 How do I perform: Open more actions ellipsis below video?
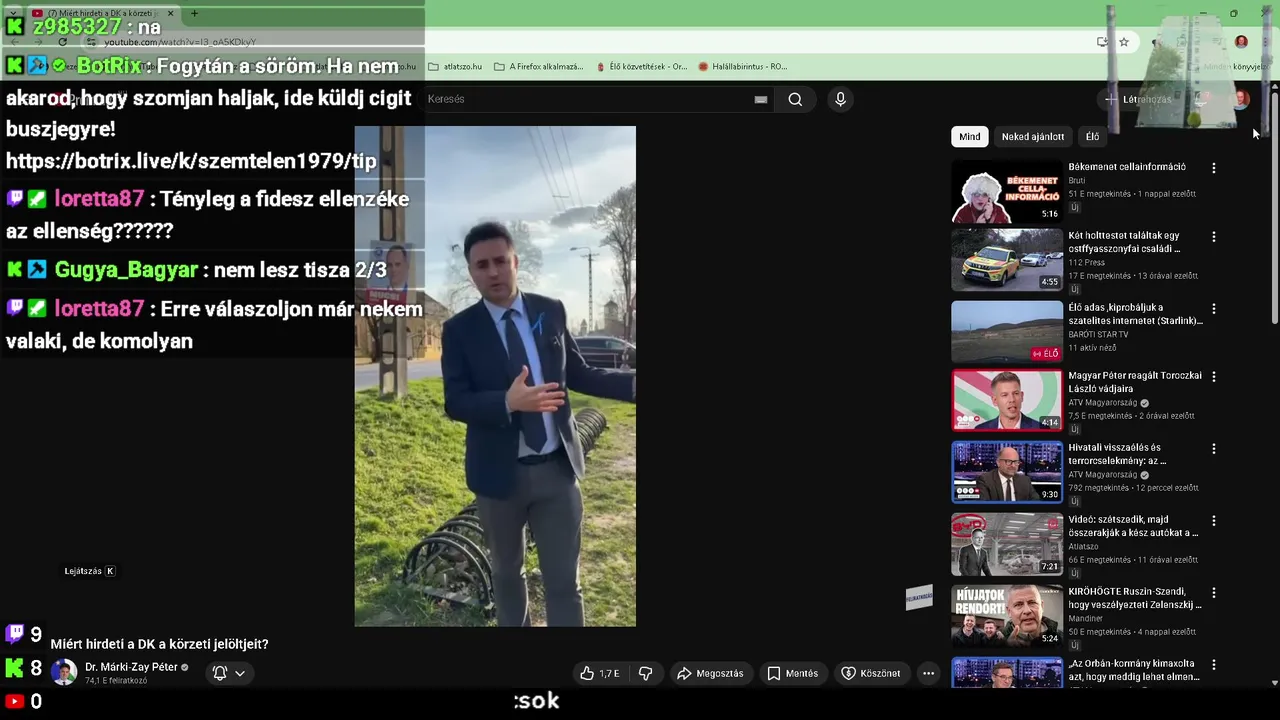pyautogui.click(x=928, y=673)
